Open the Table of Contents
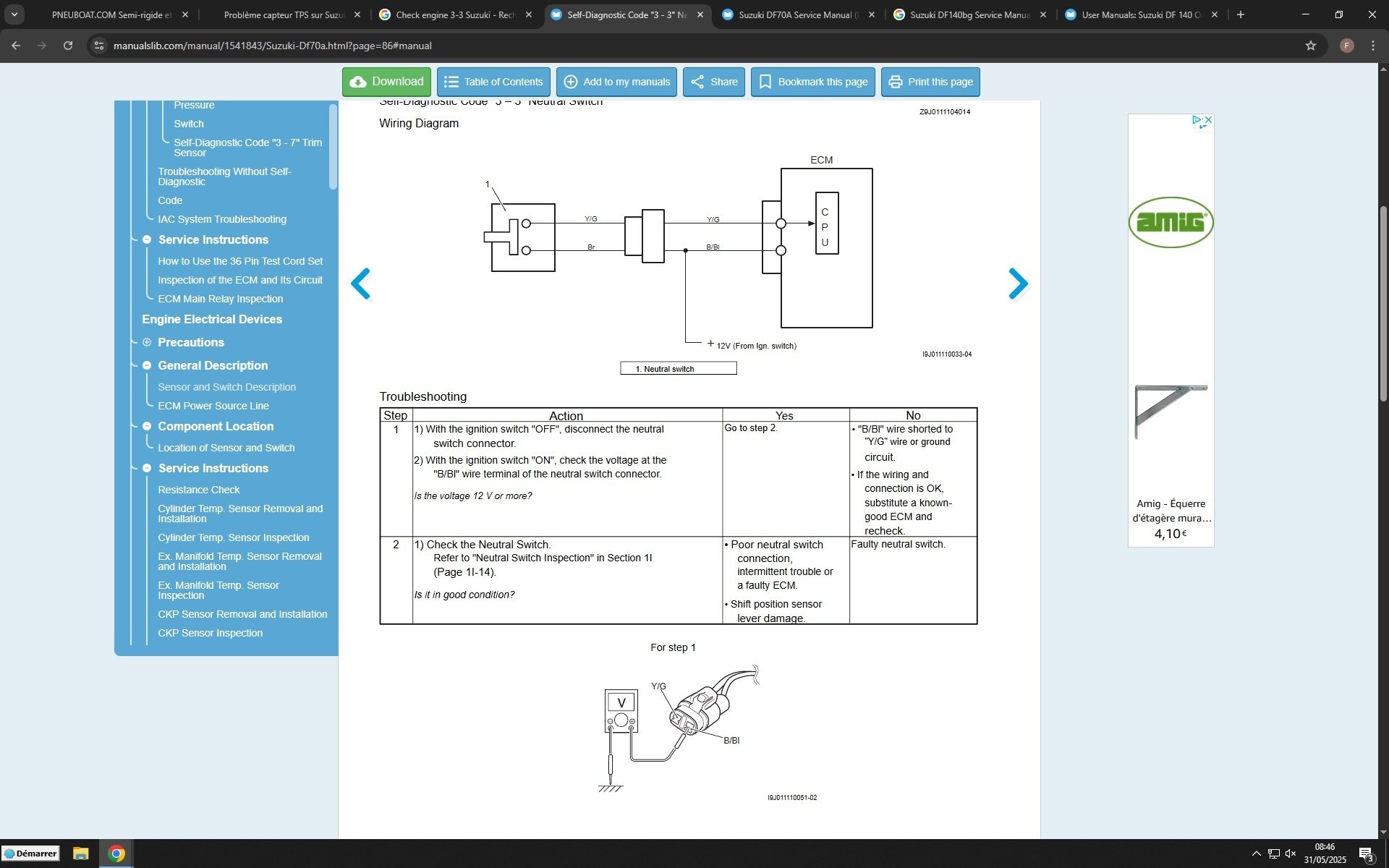 pos(493,82)
